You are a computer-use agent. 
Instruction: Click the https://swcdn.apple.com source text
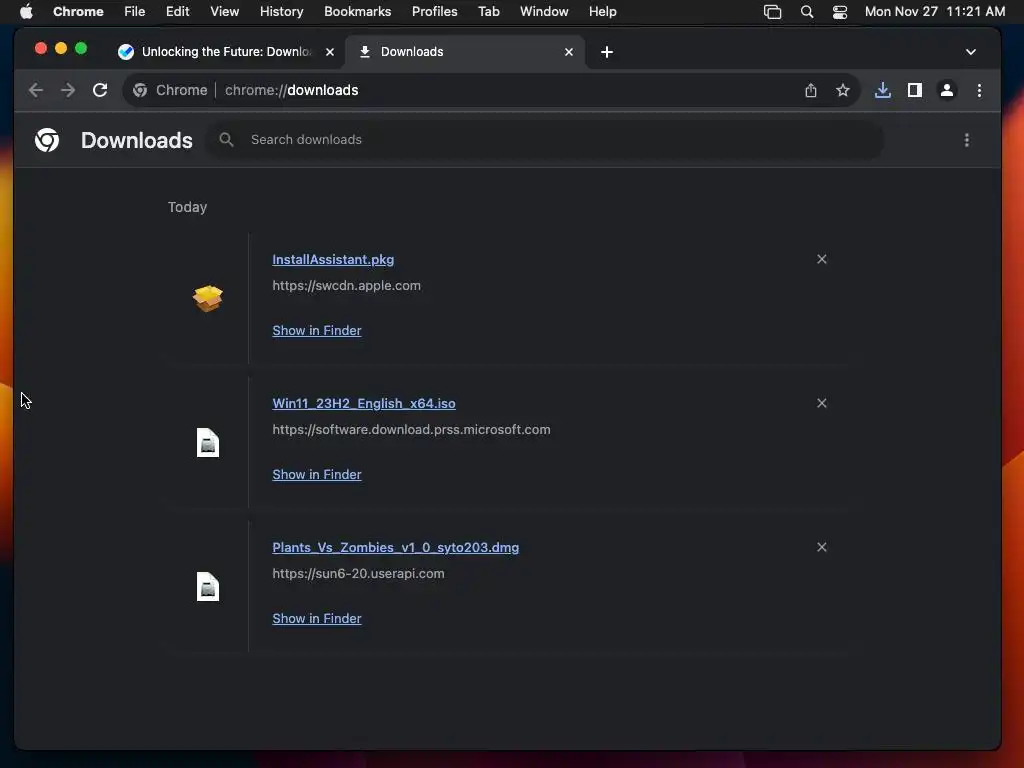346,285
